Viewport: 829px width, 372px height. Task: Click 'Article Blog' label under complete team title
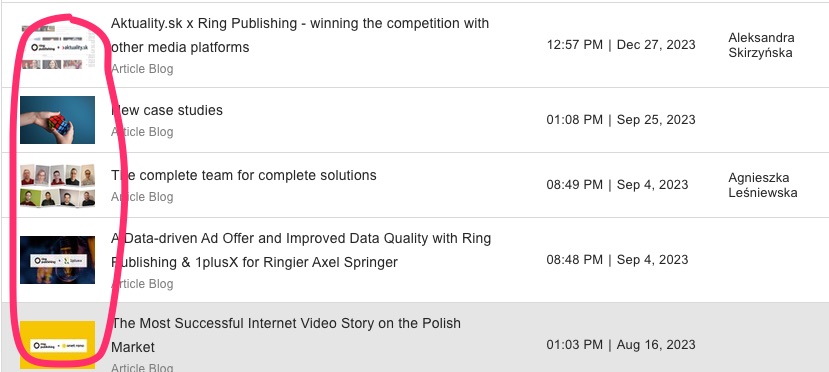[142, 197]
